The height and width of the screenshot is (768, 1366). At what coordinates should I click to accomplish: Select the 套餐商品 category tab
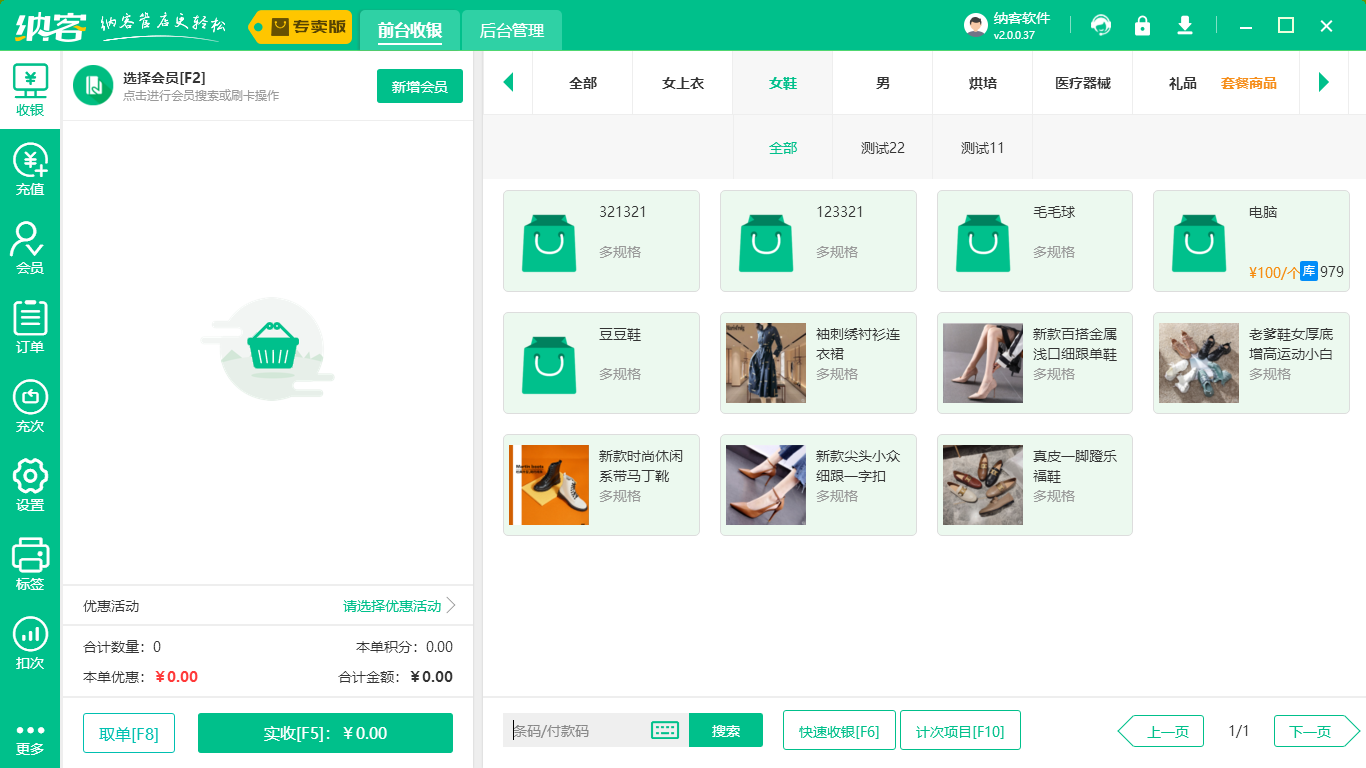tap(1250, 82)
